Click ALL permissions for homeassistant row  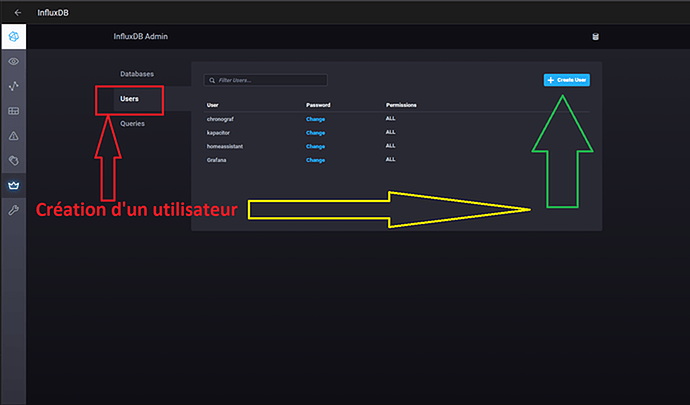click(390, 146)
